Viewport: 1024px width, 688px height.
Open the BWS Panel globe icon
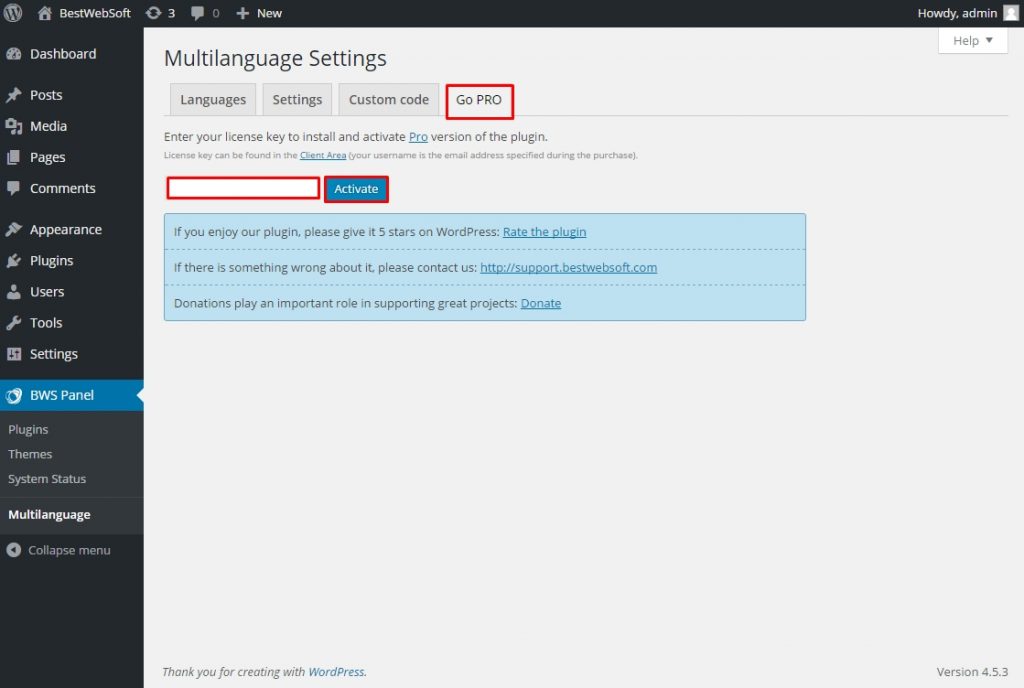[x=14, y=395]
